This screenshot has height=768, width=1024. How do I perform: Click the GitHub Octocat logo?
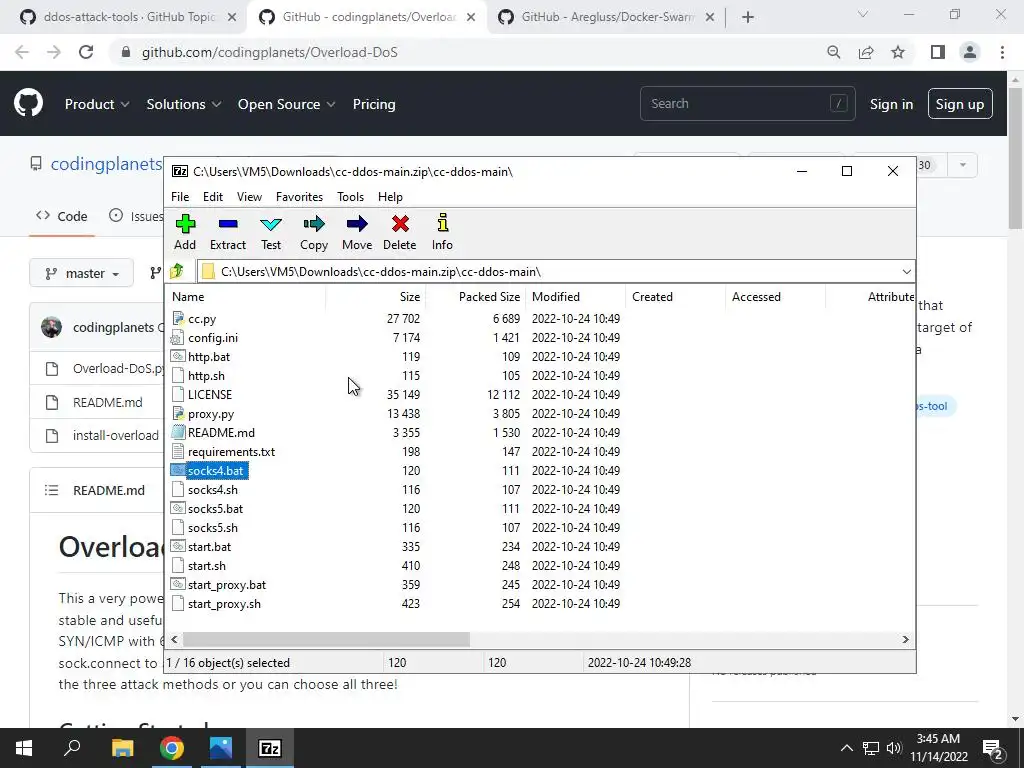coord(29,103)
